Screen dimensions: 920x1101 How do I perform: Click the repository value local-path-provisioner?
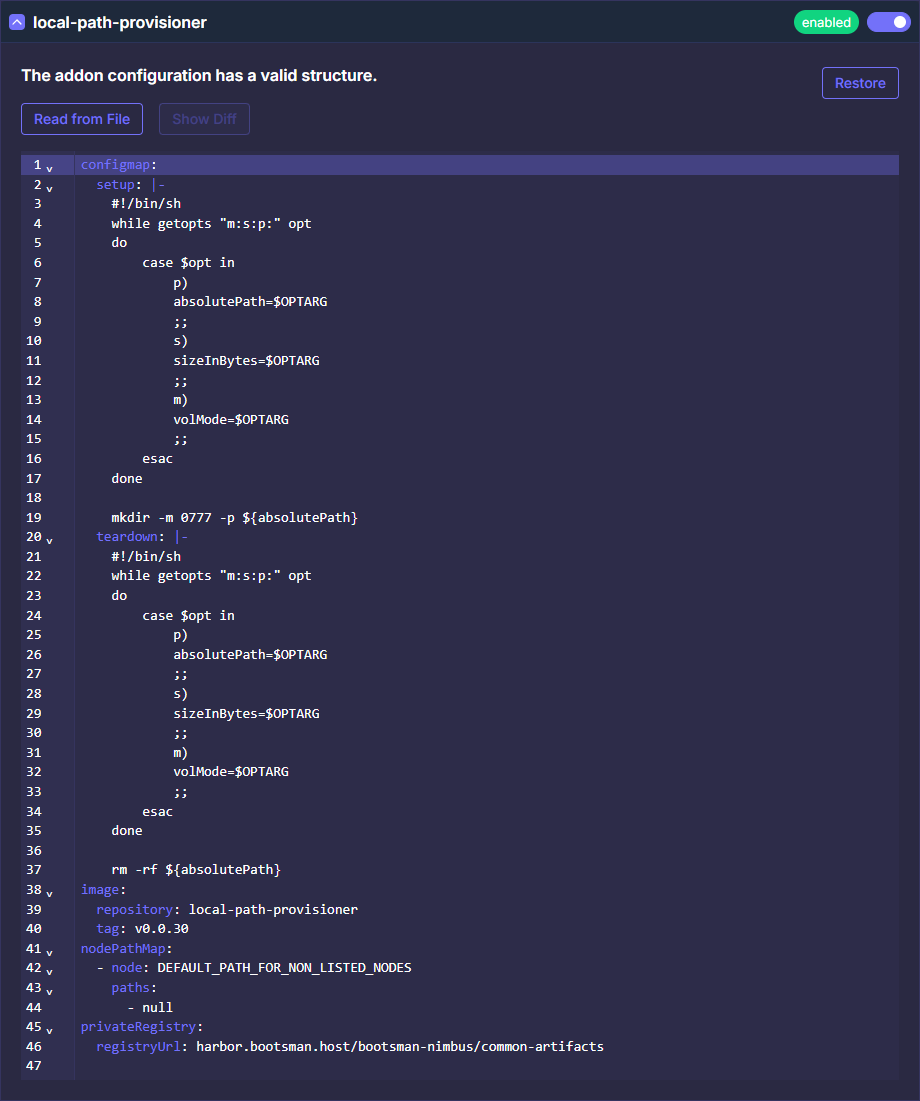273,909
